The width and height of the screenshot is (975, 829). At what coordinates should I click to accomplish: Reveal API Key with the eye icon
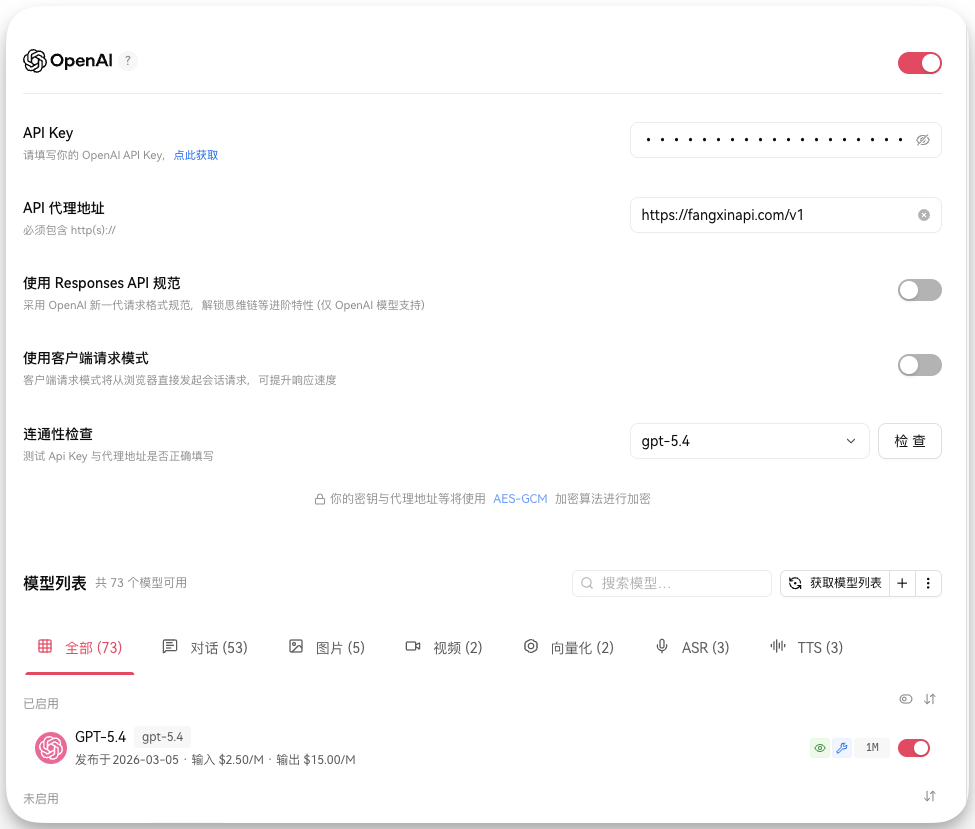[923, 140]
